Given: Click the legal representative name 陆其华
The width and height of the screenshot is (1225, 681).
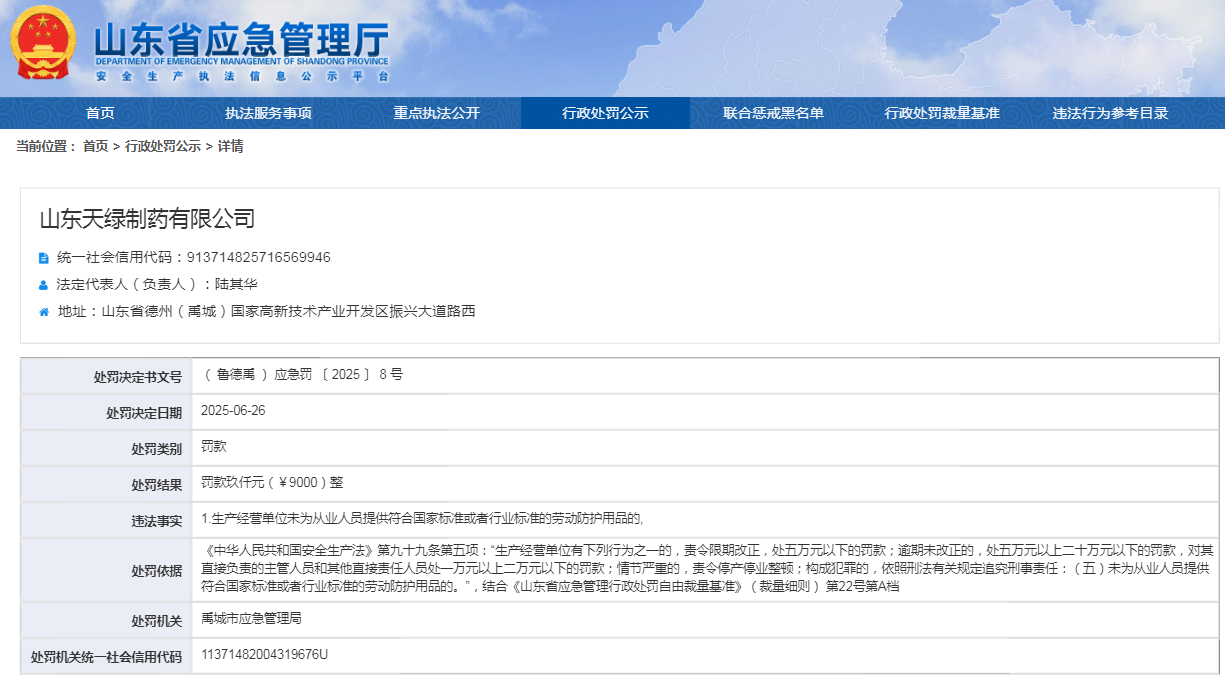Looking at the screenshot, I should [x=237, y=285].
